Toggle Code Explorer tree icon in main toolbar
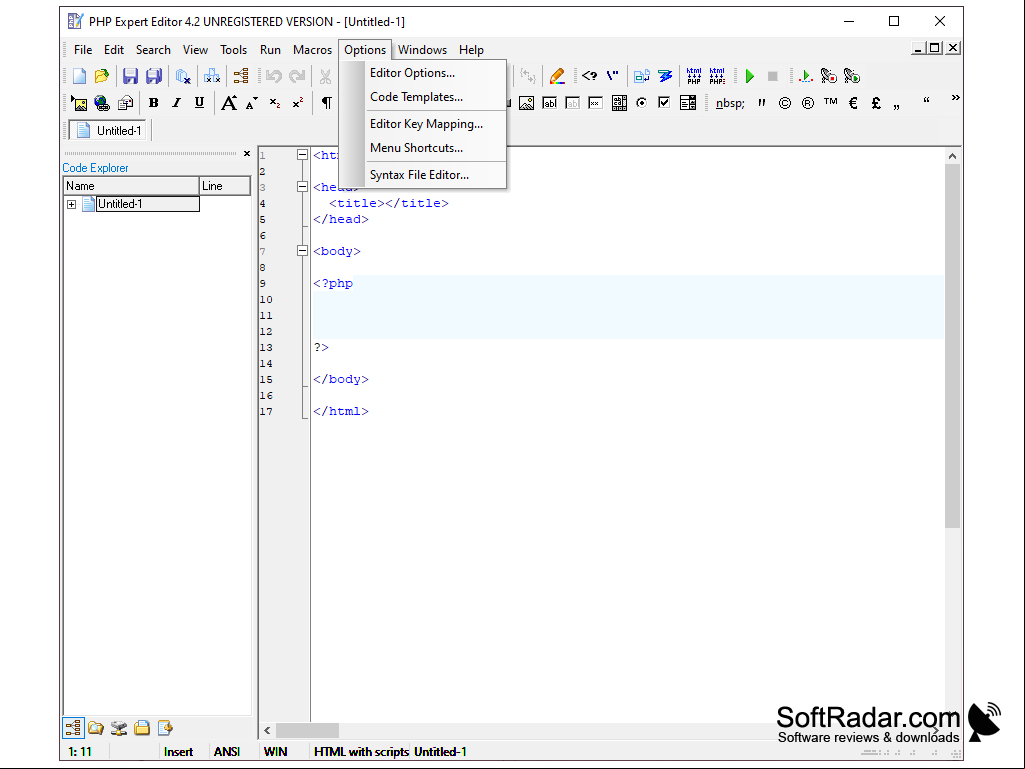 click(x=241, y=77)
